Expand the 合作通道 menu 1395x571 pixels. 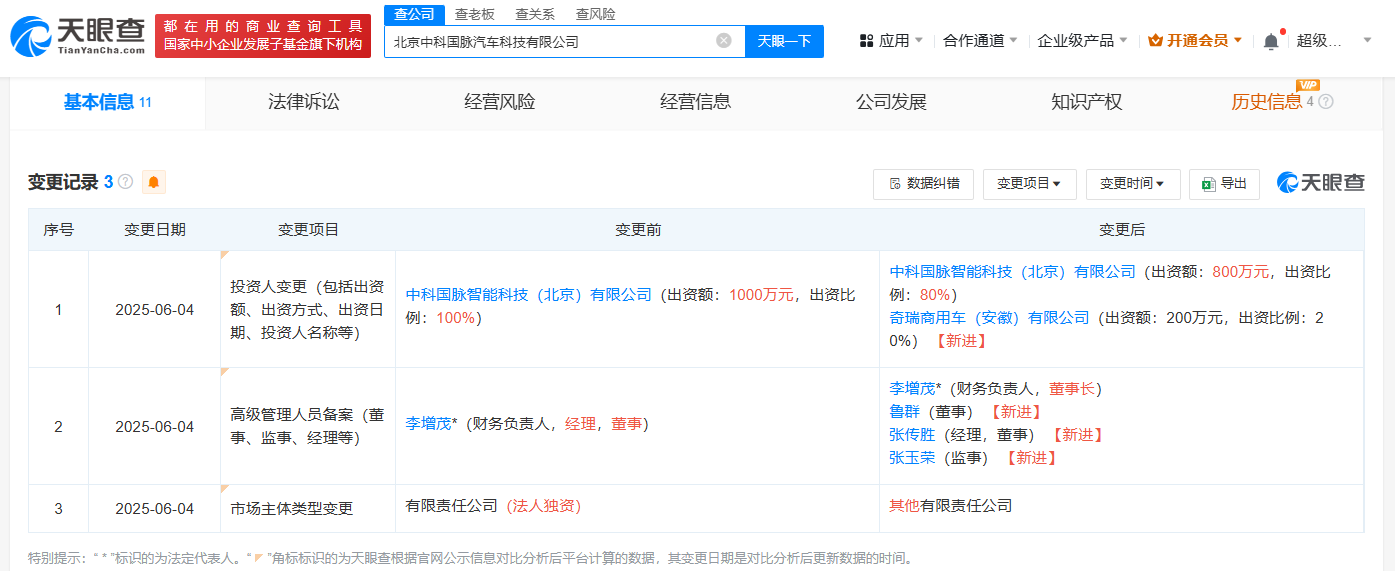[980, 41]
